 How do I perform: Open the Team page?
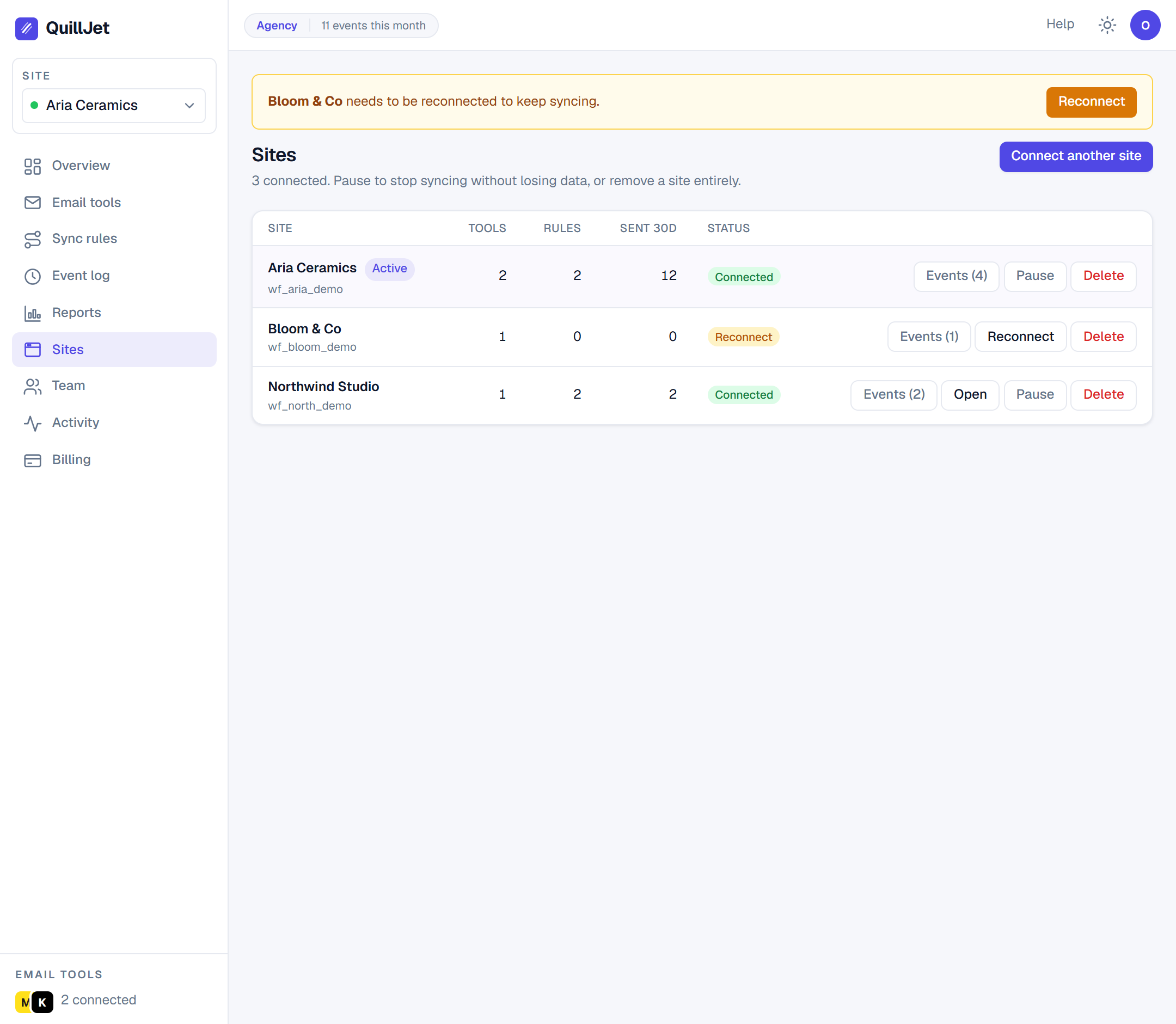click(x=114, y=386)
